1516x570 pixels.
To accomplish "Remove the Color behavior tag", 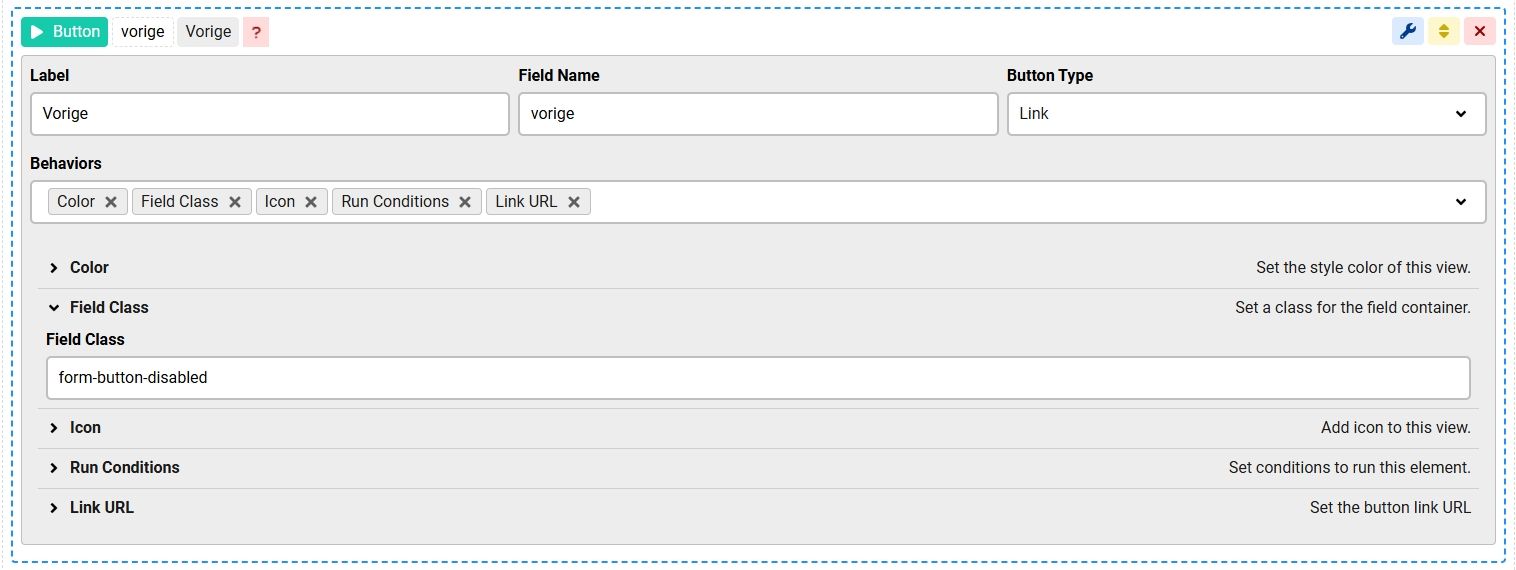I will click(111, 202).
